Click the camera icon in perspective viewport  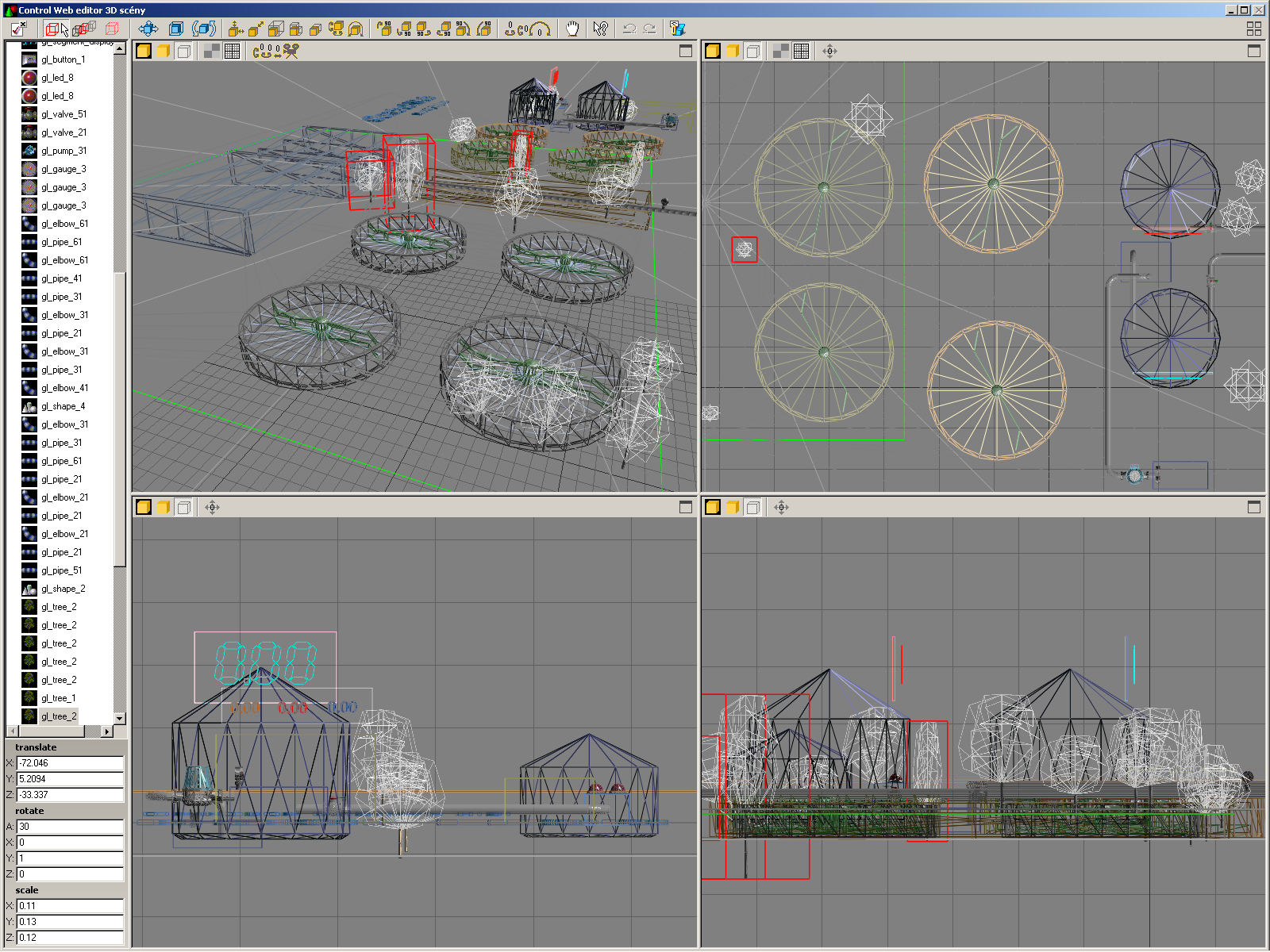291,52
